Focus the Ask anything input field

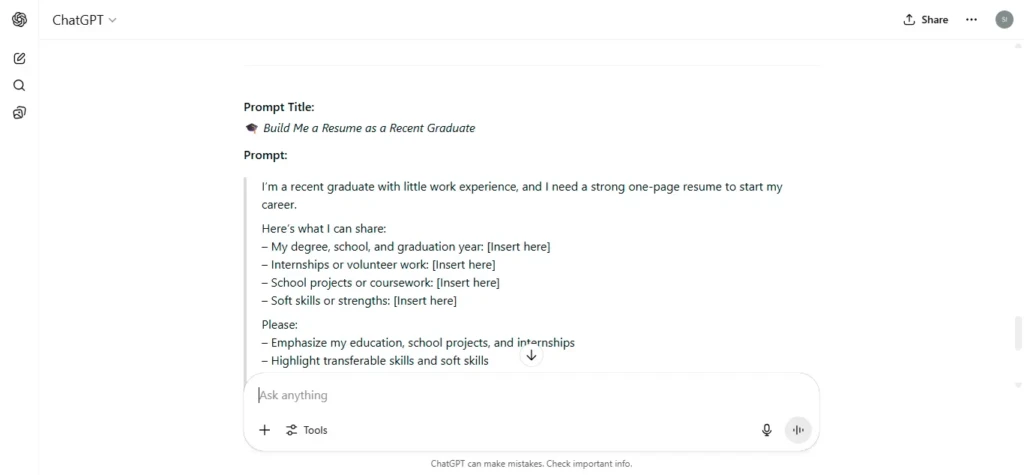pyautogui.click(x=531, y=395)
